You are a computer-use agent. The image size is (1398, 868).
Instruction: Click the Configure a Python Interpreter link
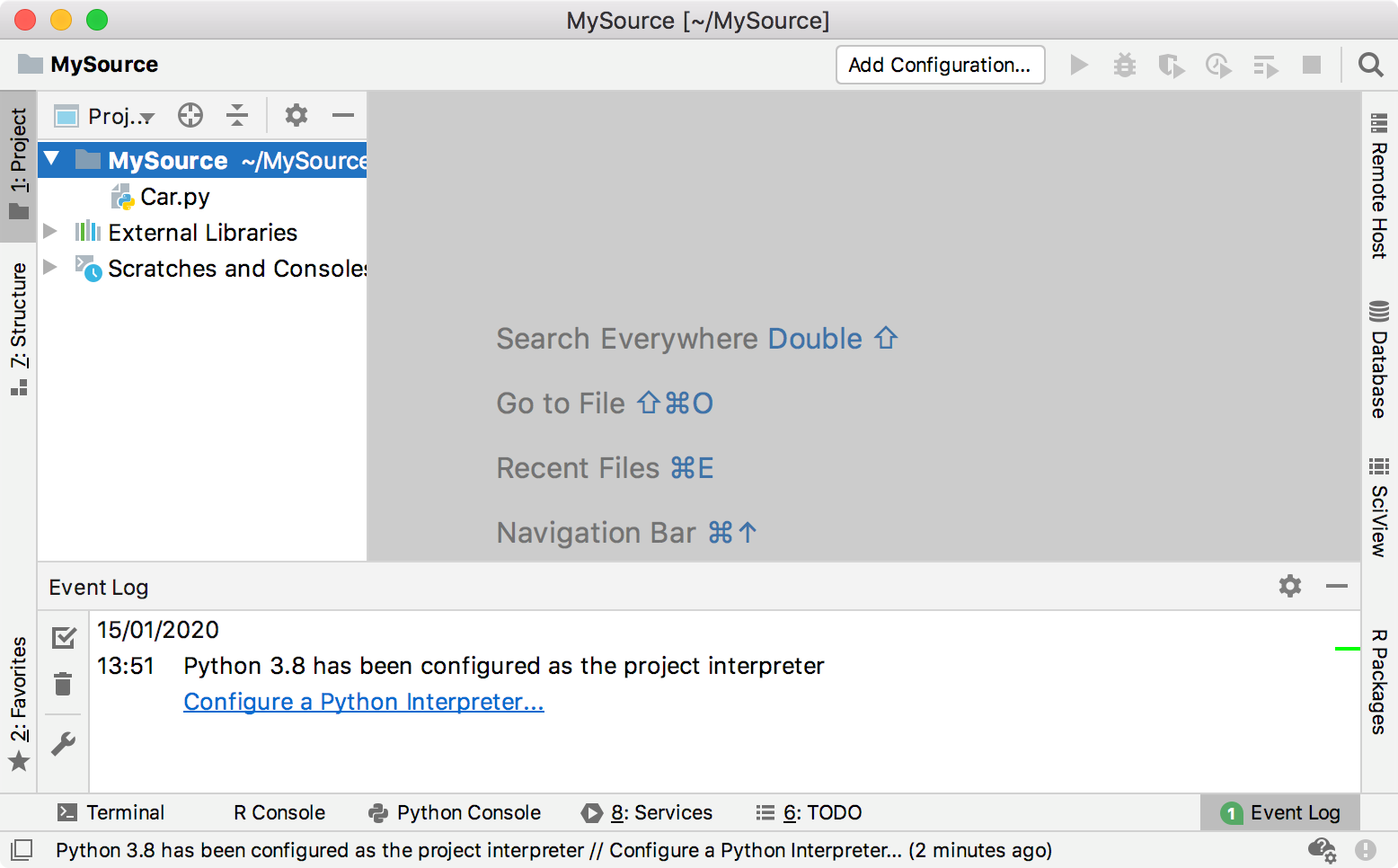[x=363, y=702]
